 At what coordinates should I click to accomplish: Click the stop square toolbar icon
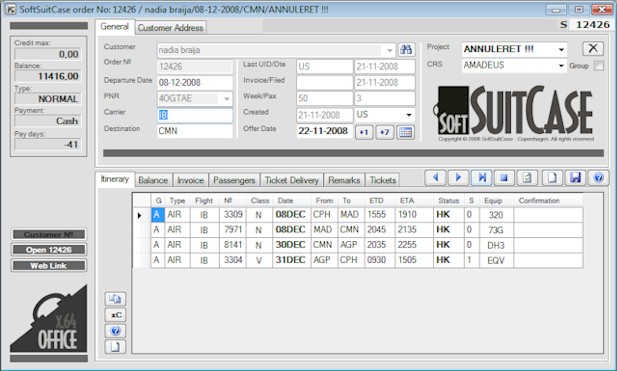(504, 178)
